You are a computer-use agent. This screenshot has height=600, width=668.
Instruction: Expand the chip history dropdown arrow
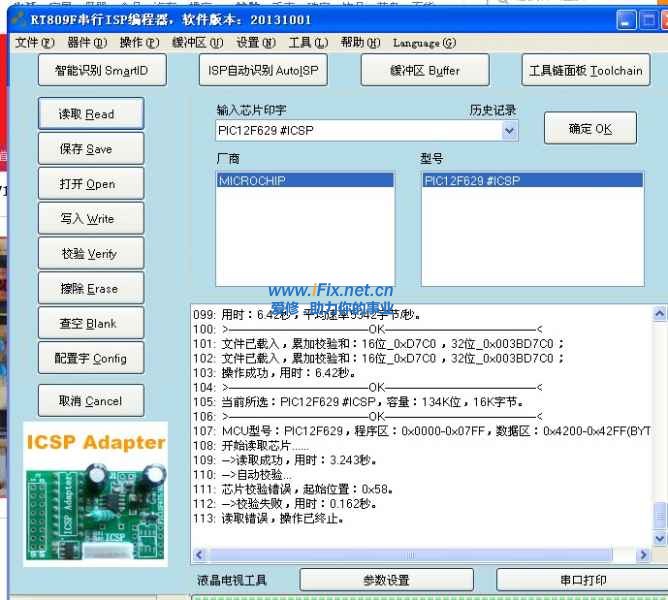point(509,130)
